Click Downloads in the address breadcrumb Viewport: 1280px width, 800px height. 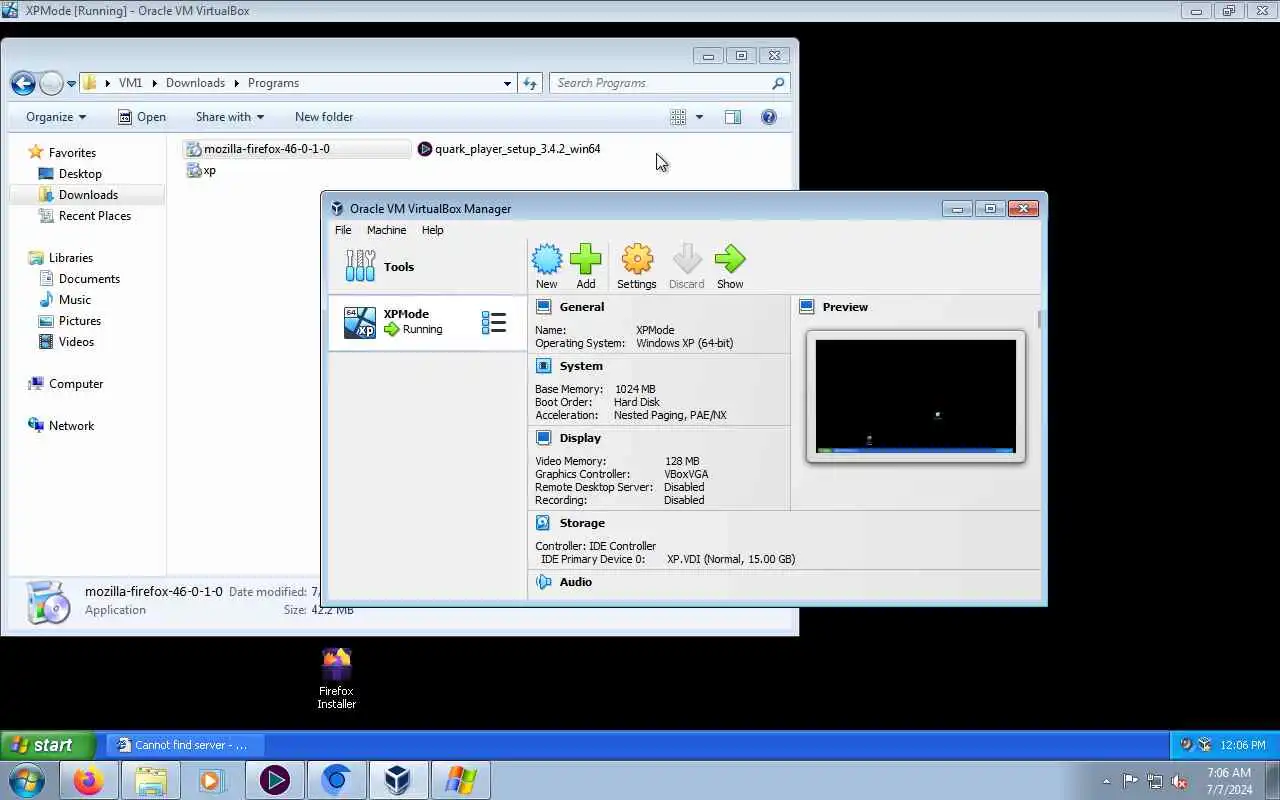click(195, 83)
